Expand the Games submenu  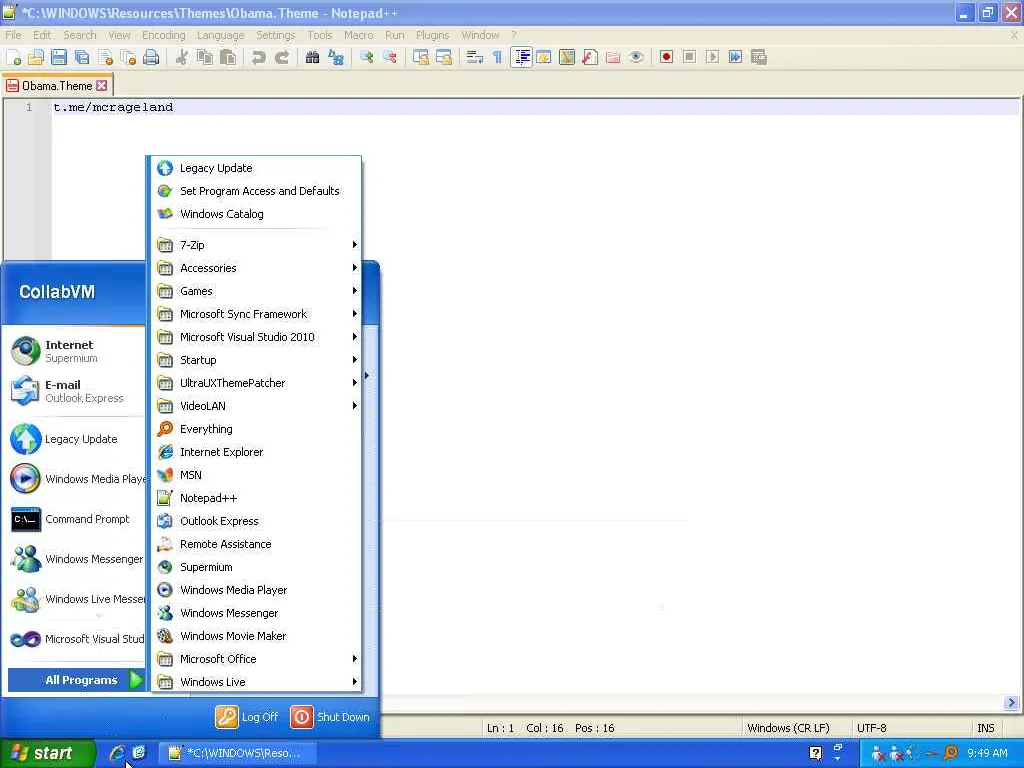click(x=256, y=291)
